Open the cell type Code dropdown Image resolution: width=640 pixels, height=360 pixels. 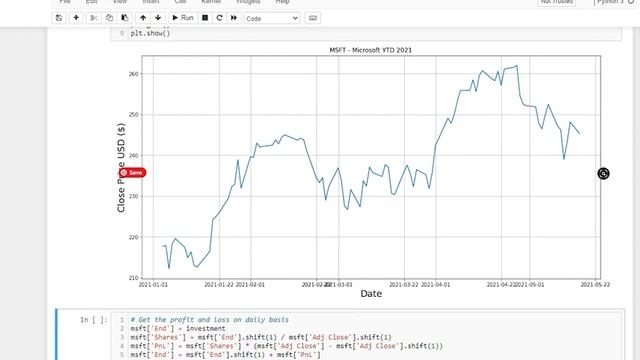click(272, 18)
